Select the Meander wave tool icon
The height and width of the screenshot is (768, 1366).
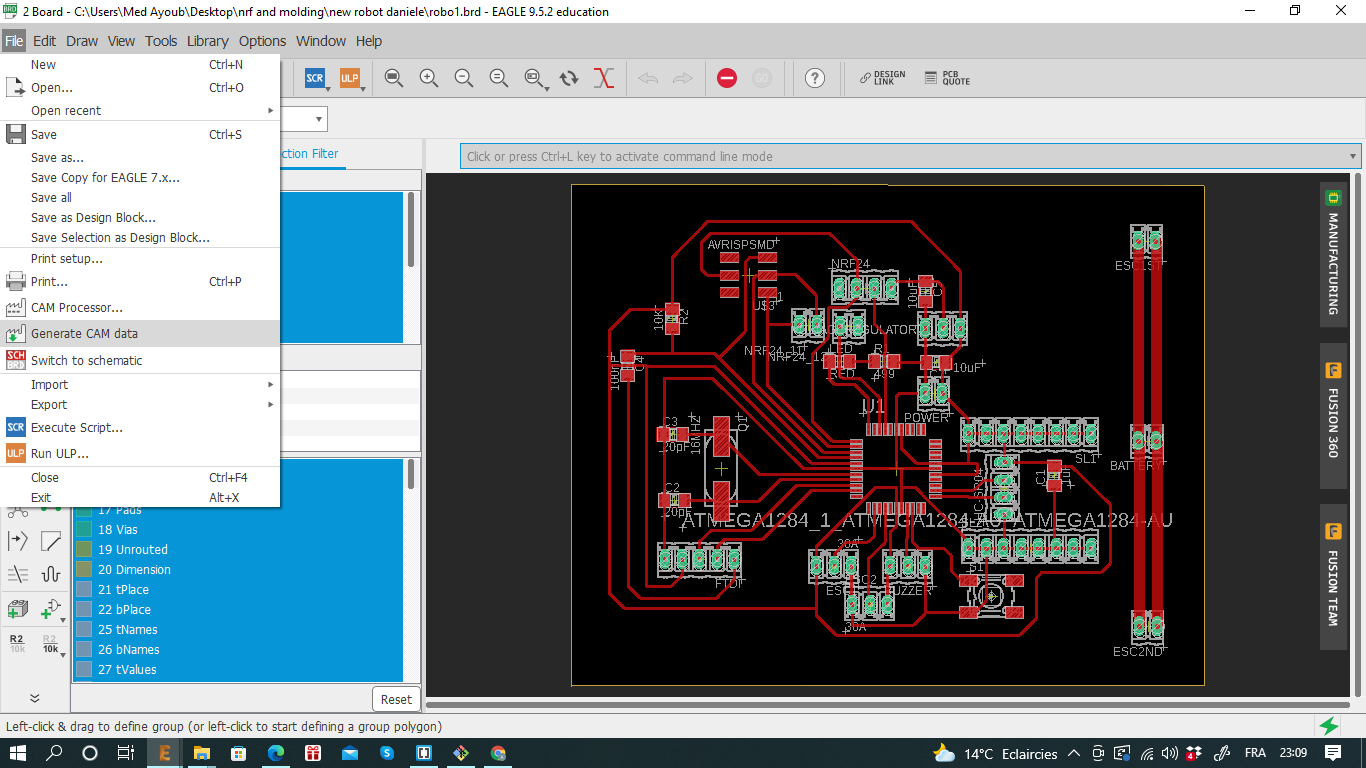tap(51, 574)
